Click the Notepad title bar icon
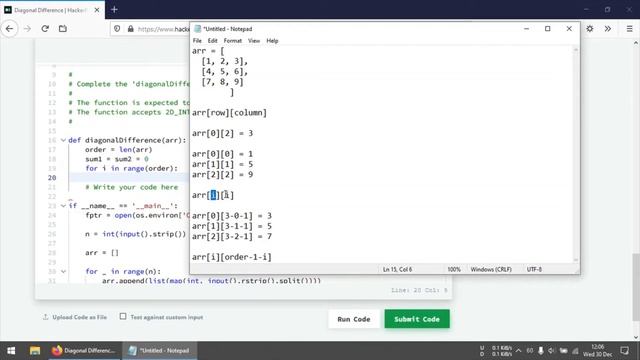Screen dimensions: 640x360 [198, 29]
